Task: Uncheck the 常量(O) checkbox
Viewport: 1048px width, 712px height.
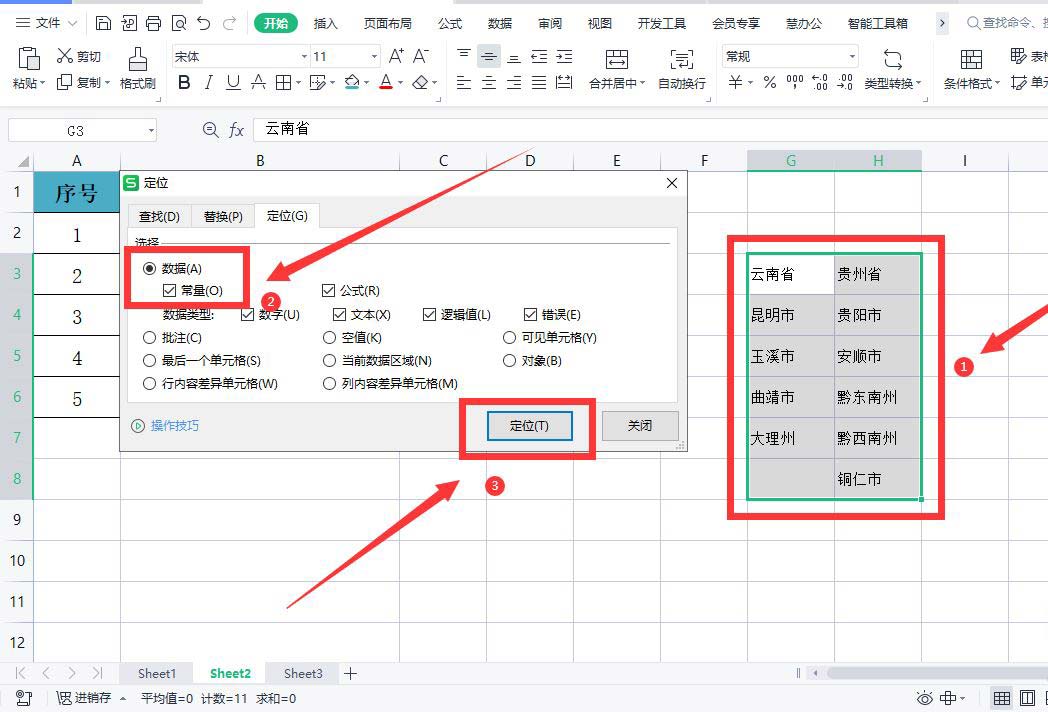Action: pyautogui.click(x=169, y=290)
